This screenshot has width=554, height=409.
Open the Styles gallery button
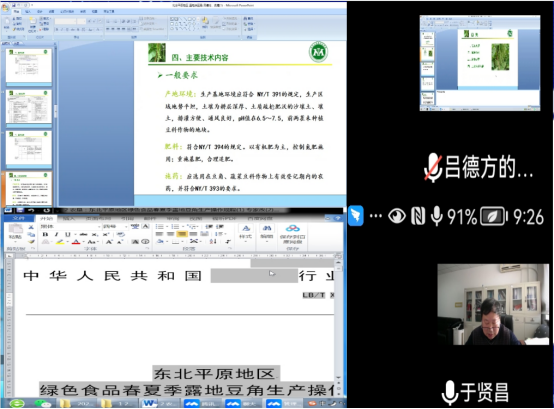click(246, 232)
